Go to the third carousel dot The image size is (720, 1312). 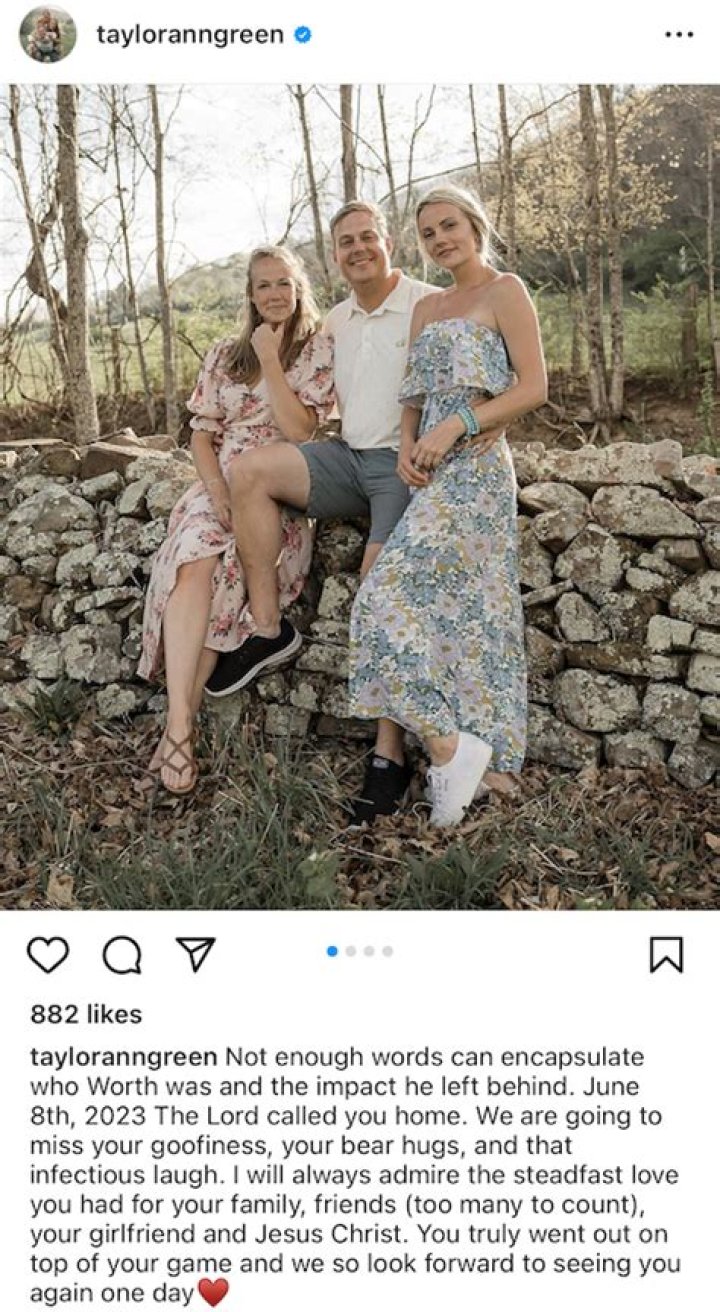(x=369, y=951)
